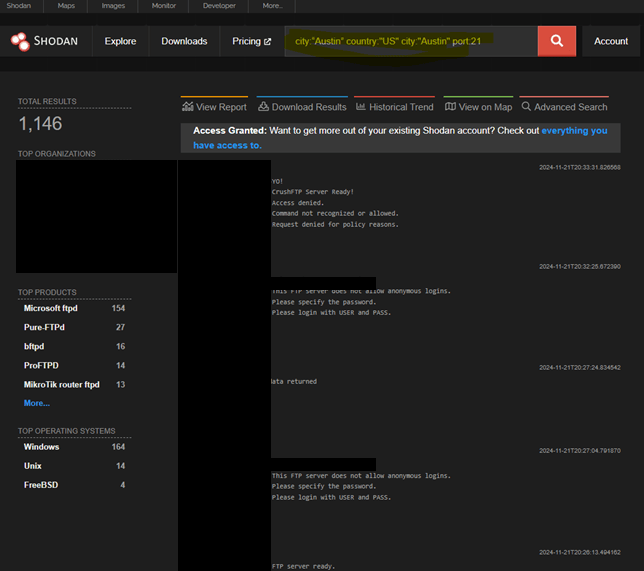Viewport: 644px width, 571px height.
Task: Filter by ProFTPD product
Action: pos(41,366)
